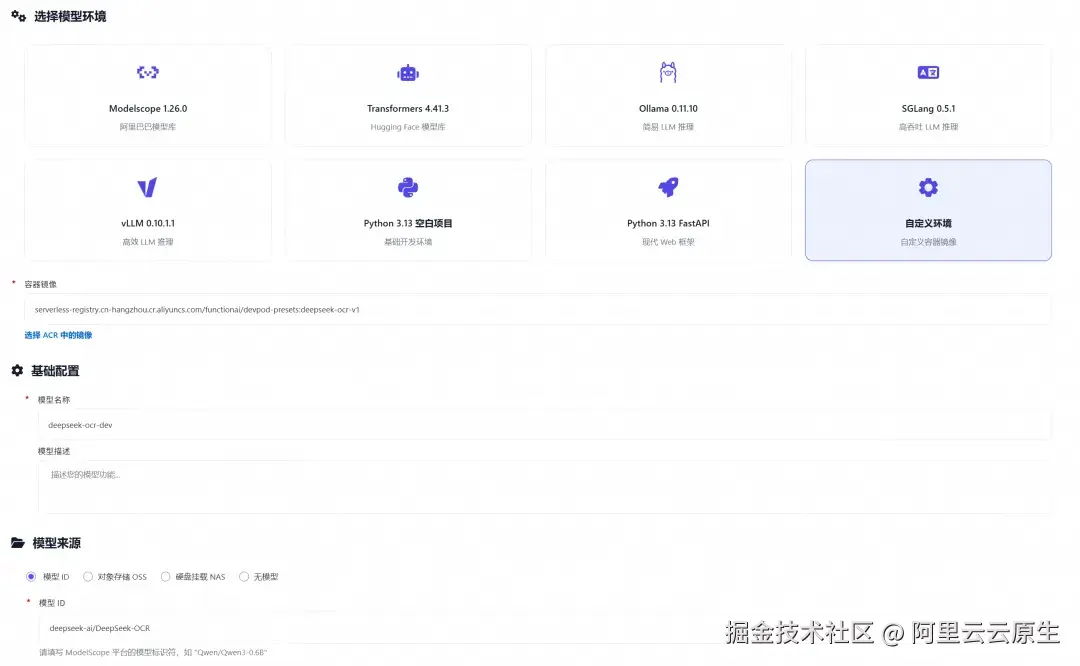
Task: Click the SGLang 0.5.1 card title
Action: point(928,109)
